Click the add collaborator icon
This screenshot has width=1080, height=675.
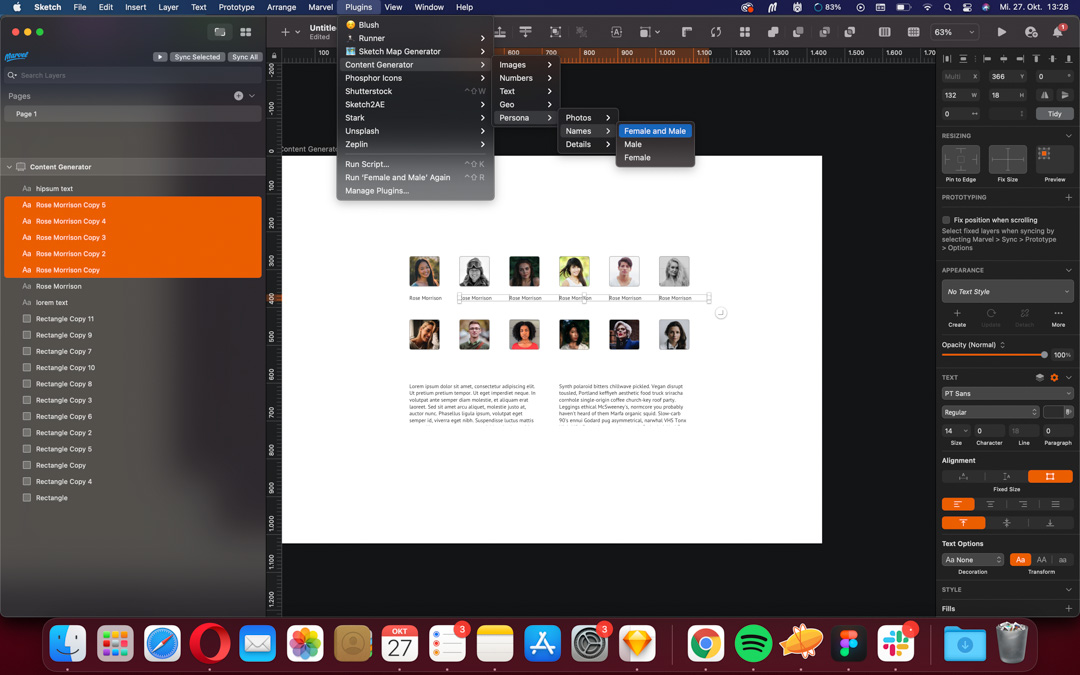(x=1031, y=32)
